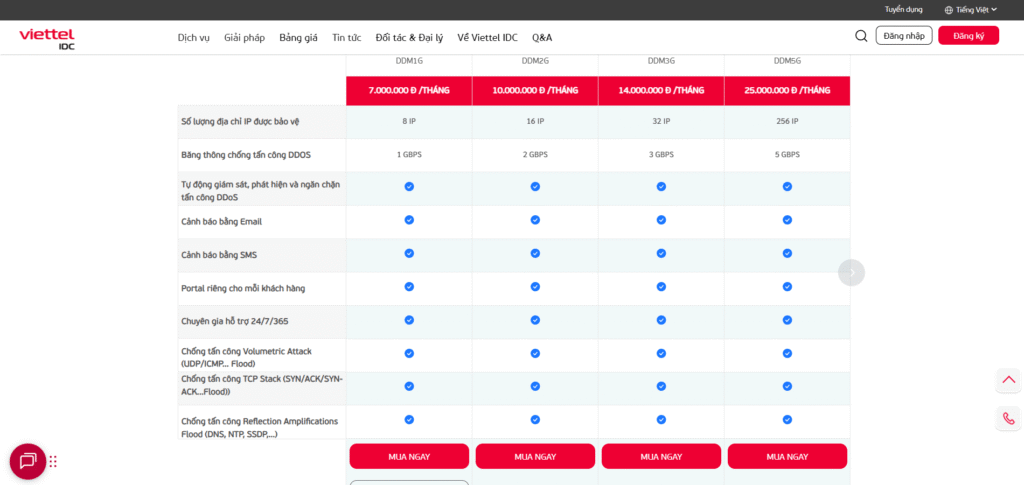Open the Tuyển dụng link

click(903, 9)
